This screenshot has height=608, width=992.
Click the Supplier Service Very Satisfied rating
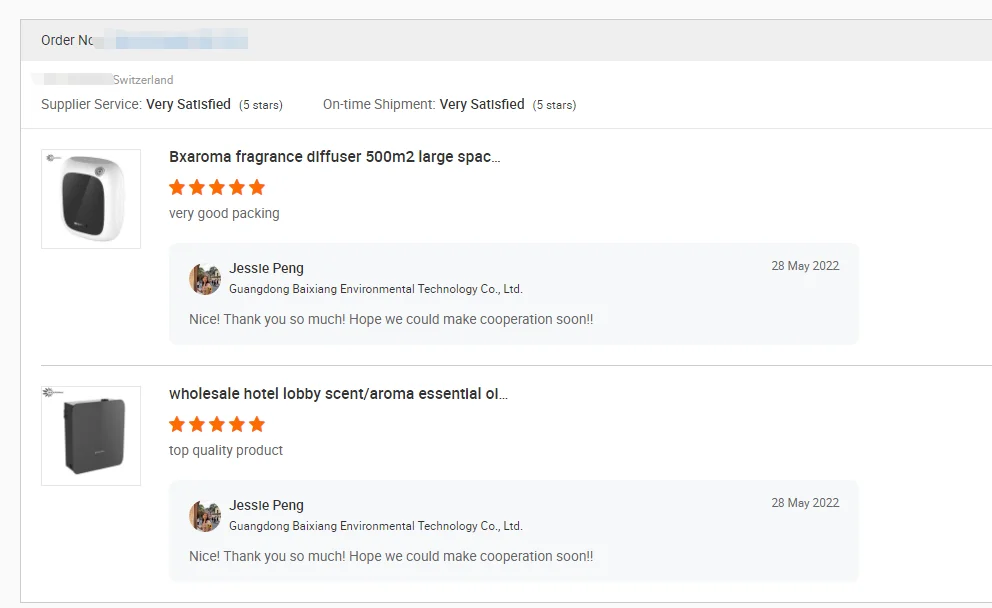point(188,104)
